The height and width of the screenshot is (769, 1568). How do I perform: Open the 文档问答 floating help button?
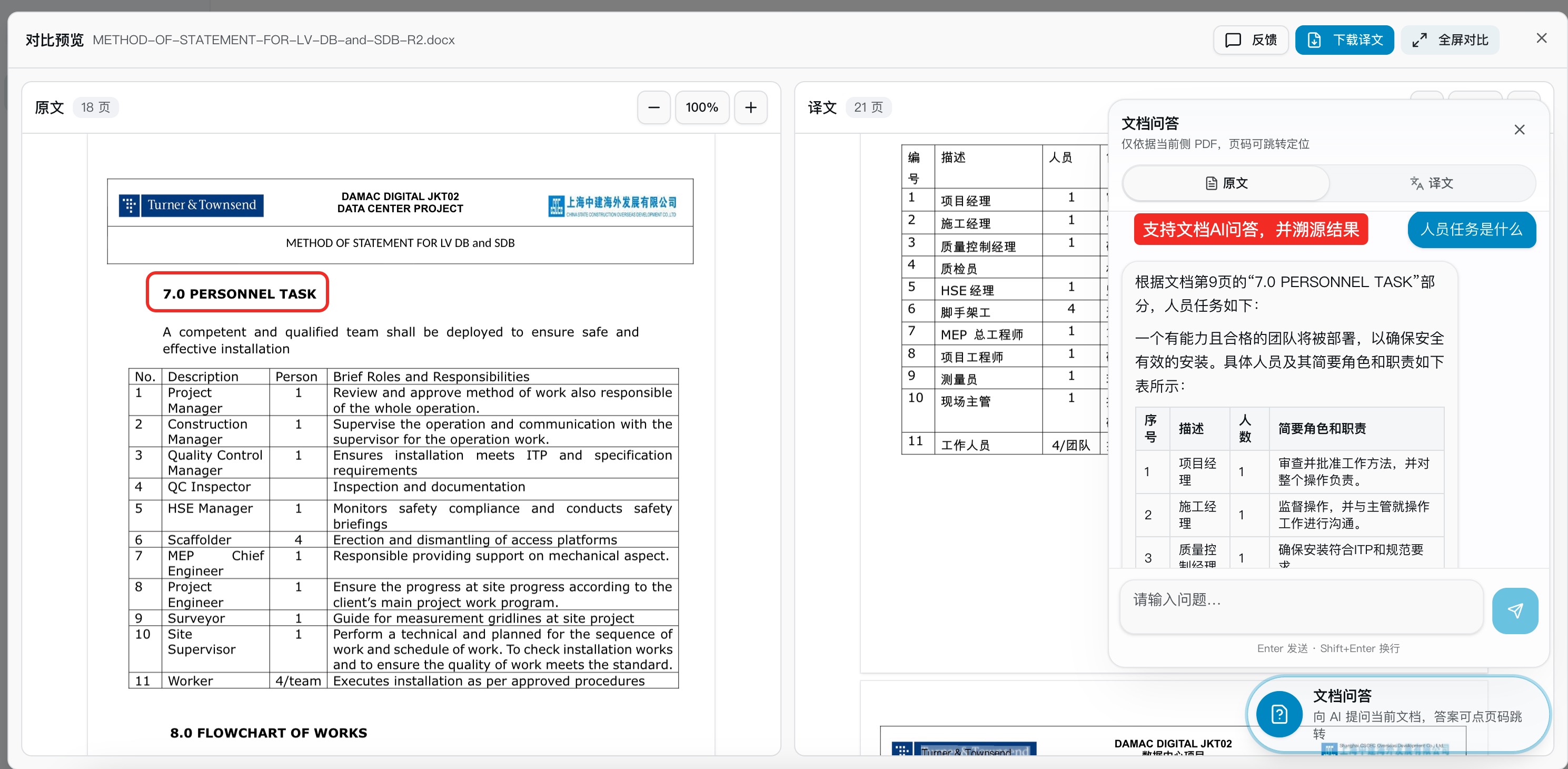click(x=1397, y=715)
